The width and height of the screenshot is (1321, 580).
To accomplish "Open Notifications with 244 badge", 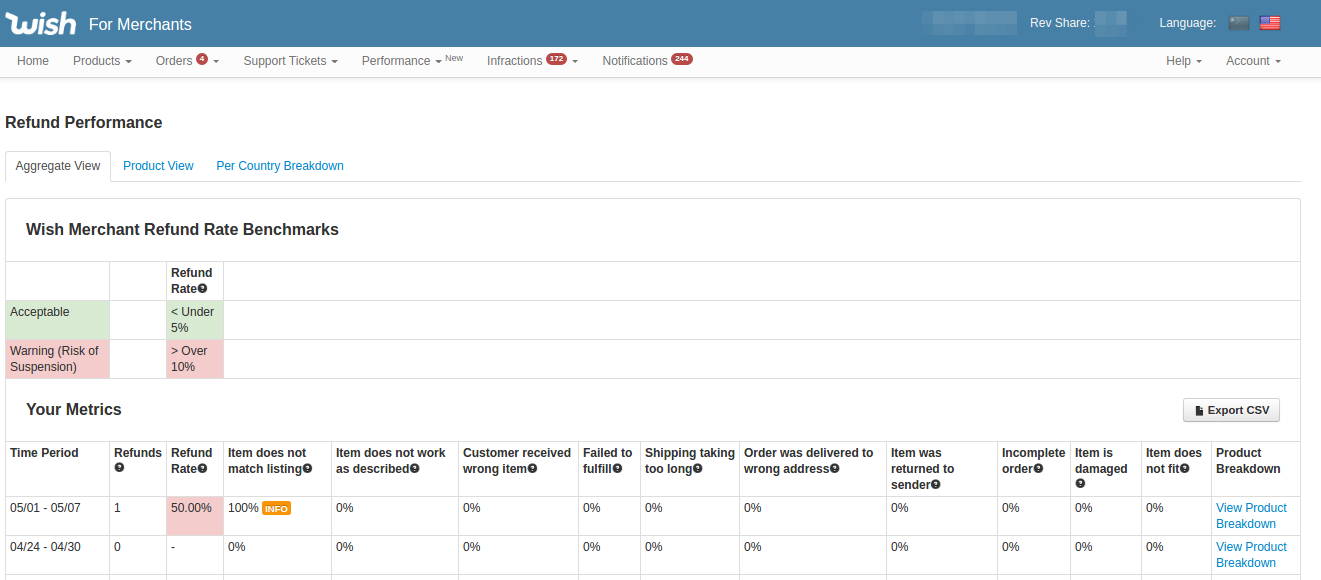I will point(647,61).
